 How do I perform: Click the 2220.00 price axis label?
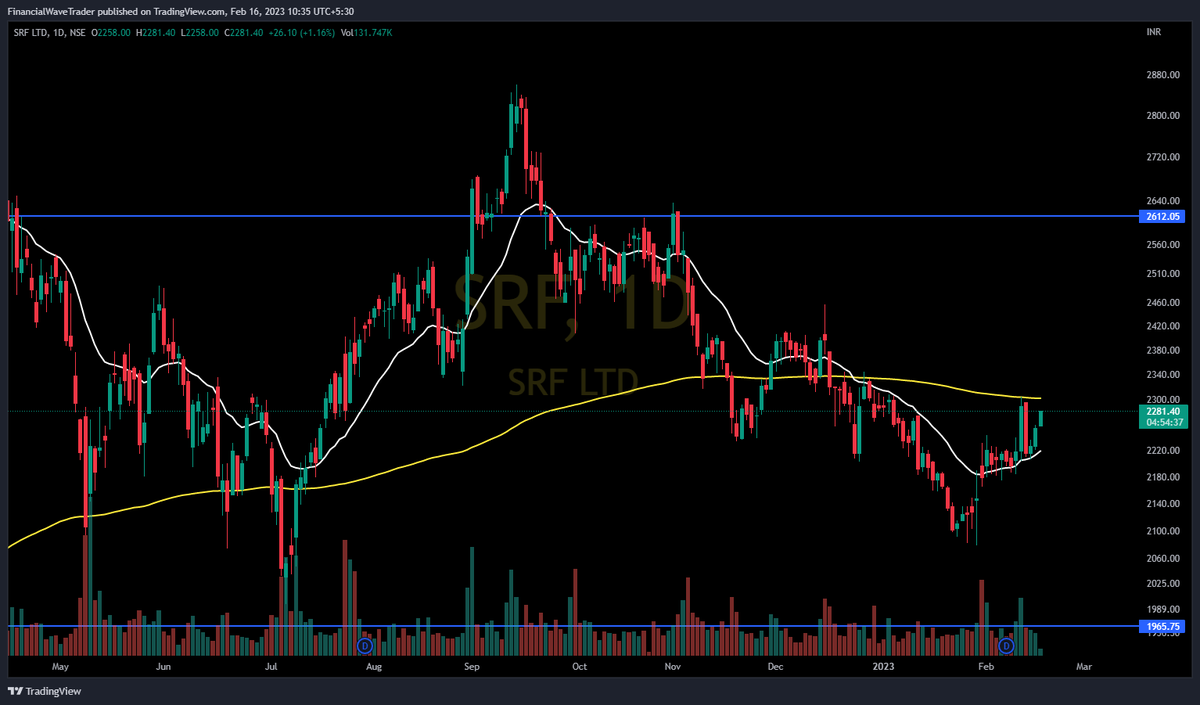point(1164,451)
